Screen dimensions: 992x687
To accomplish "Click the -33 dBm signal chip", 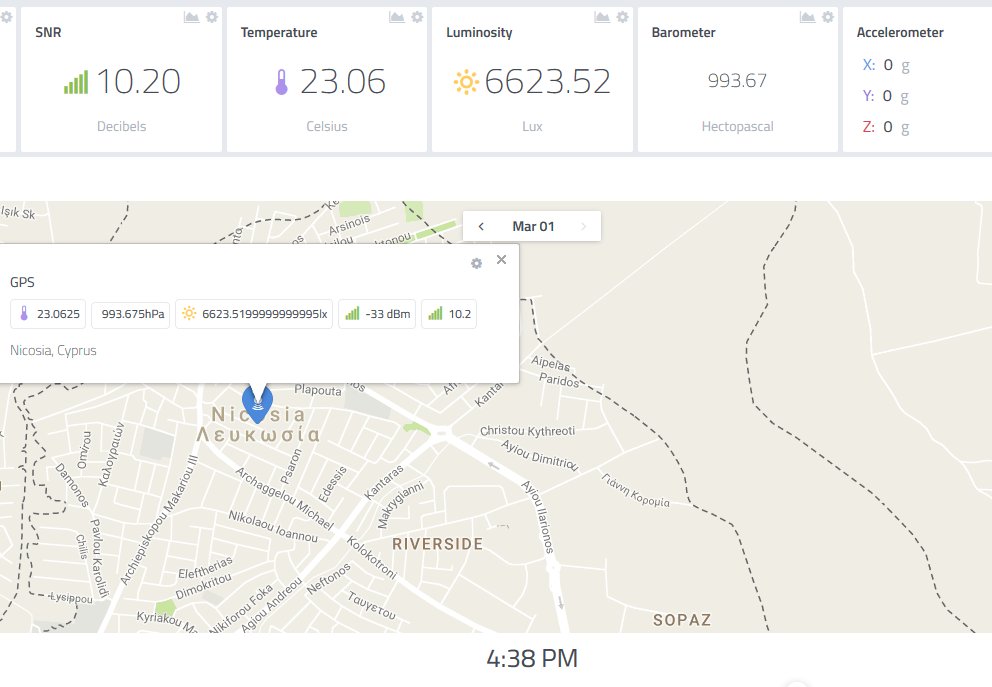I will [x=377, y=314].
